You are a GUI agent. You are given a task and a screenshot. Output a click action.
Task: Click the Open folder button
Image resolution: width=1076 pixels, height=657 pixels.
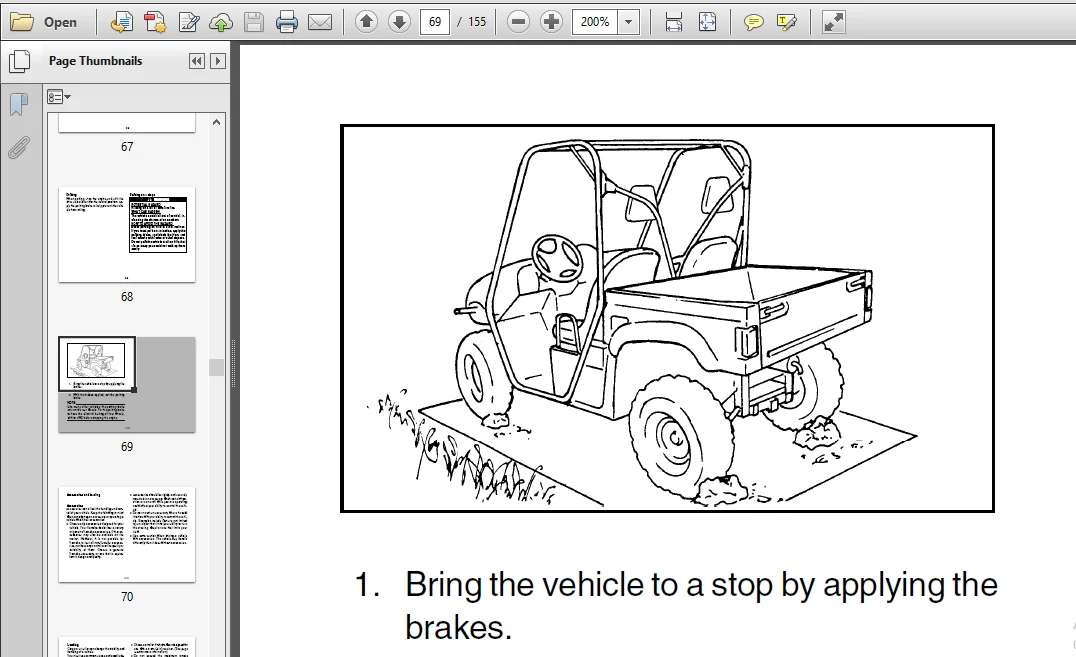click(x=43, y=22)
